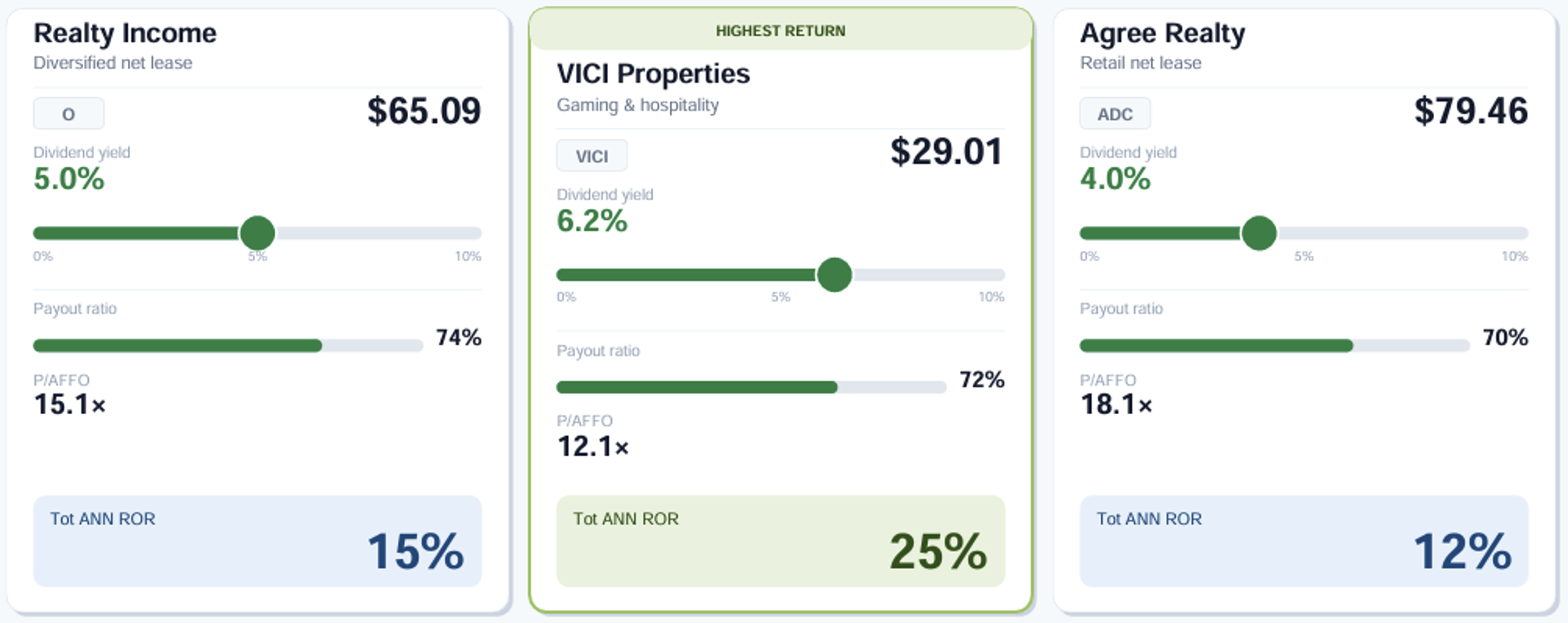The width and height of the screenshot is (1568, 623).
Task: Click the $79.46 share price
Action: 1471,111
